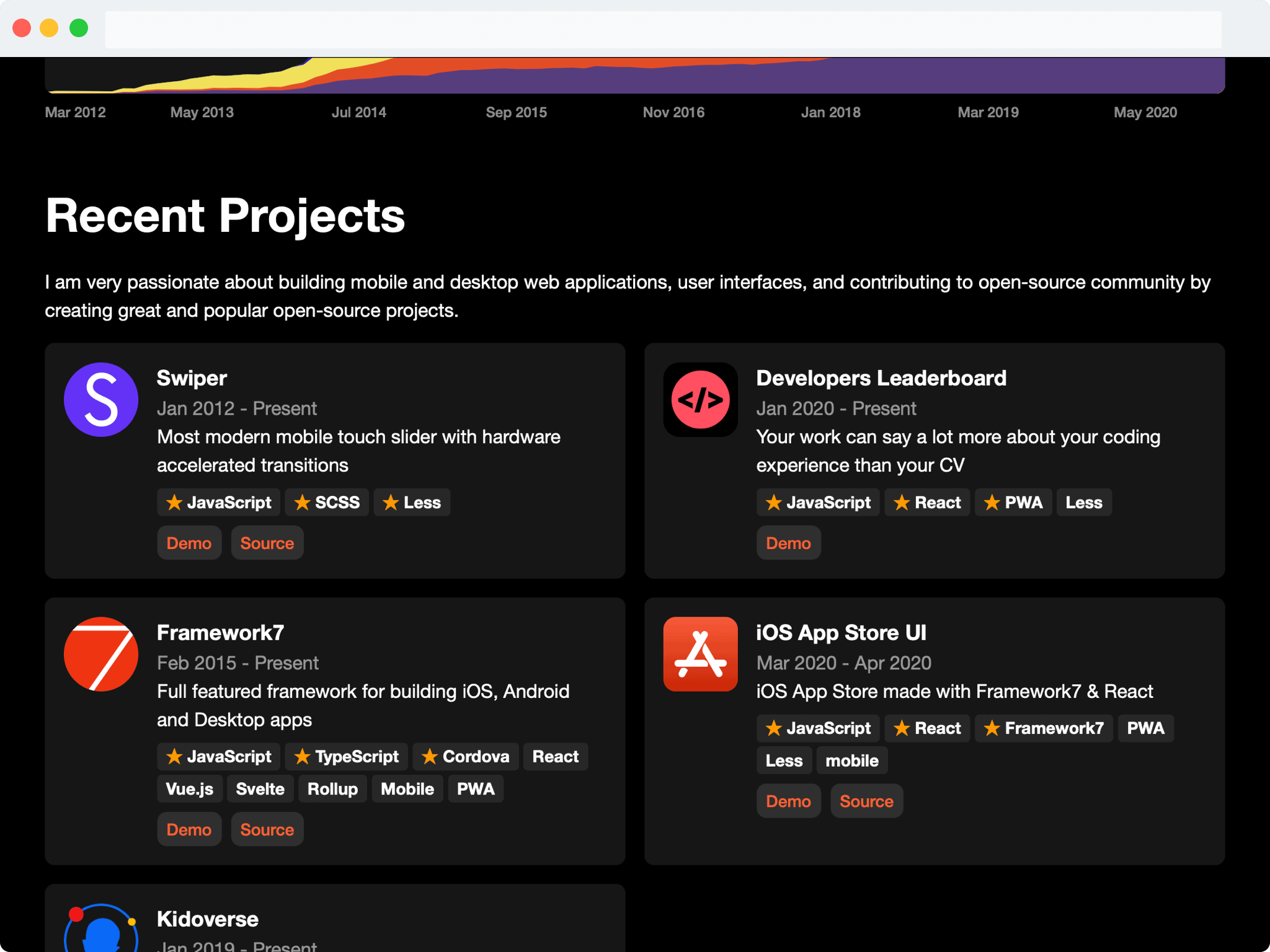Click the iOS App Store UI icon
This screenshot has width=1270, height=952.
point(700,654)
